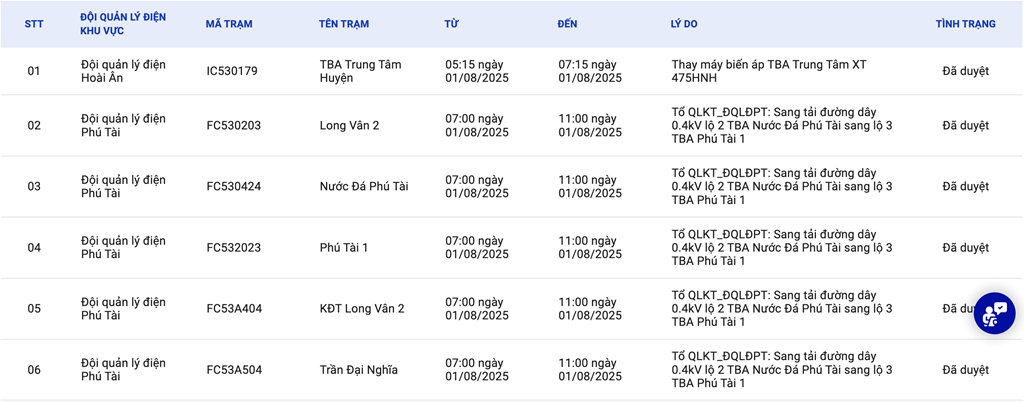Select station code FC530203

click(233, 125)
